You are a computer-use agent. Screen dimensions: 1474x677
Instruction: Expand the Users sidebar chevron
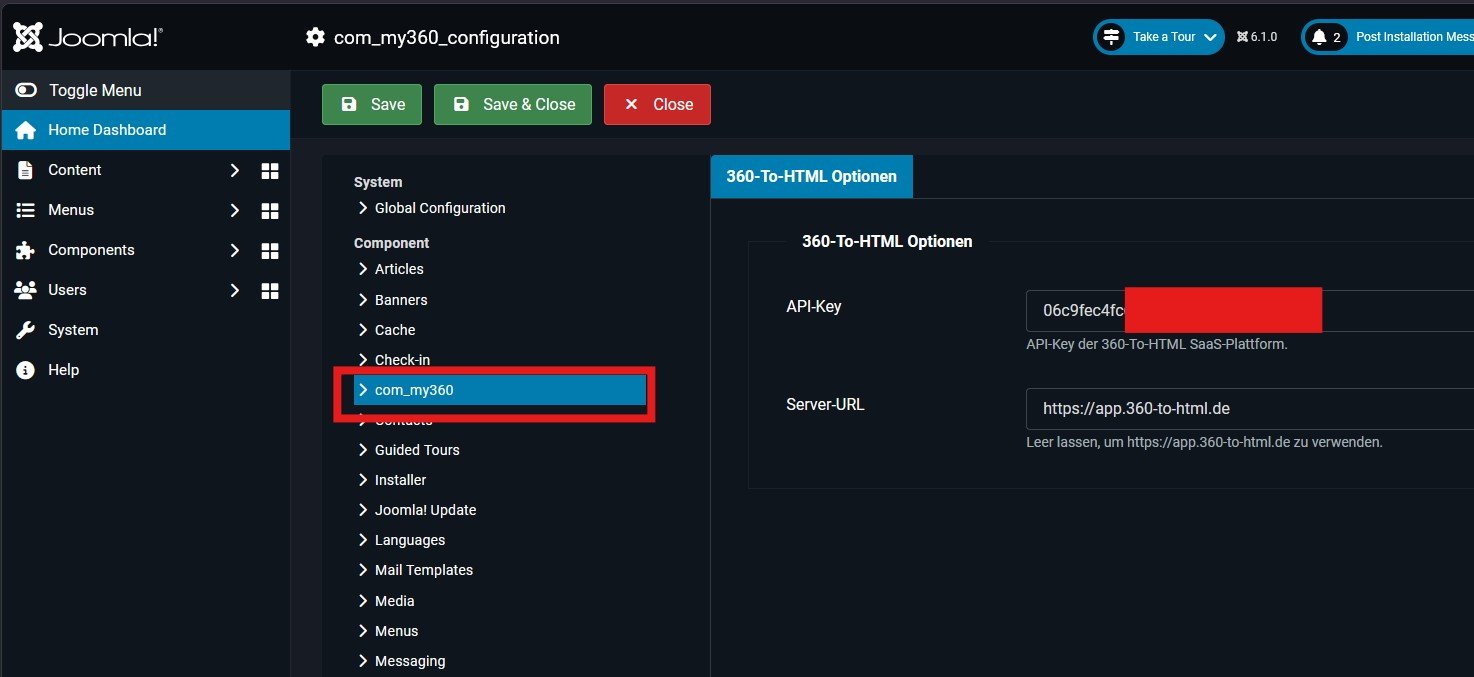click(235, 290)
